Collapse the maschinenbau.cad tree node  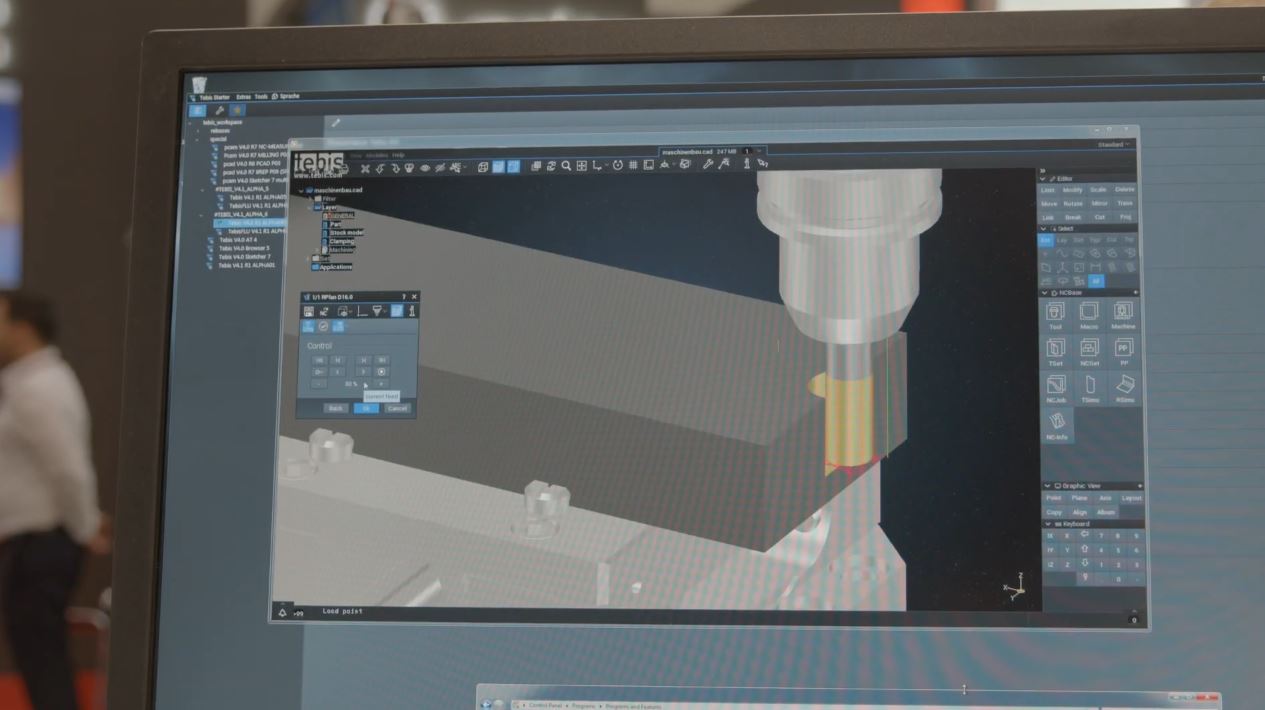(x=301, y=190)
